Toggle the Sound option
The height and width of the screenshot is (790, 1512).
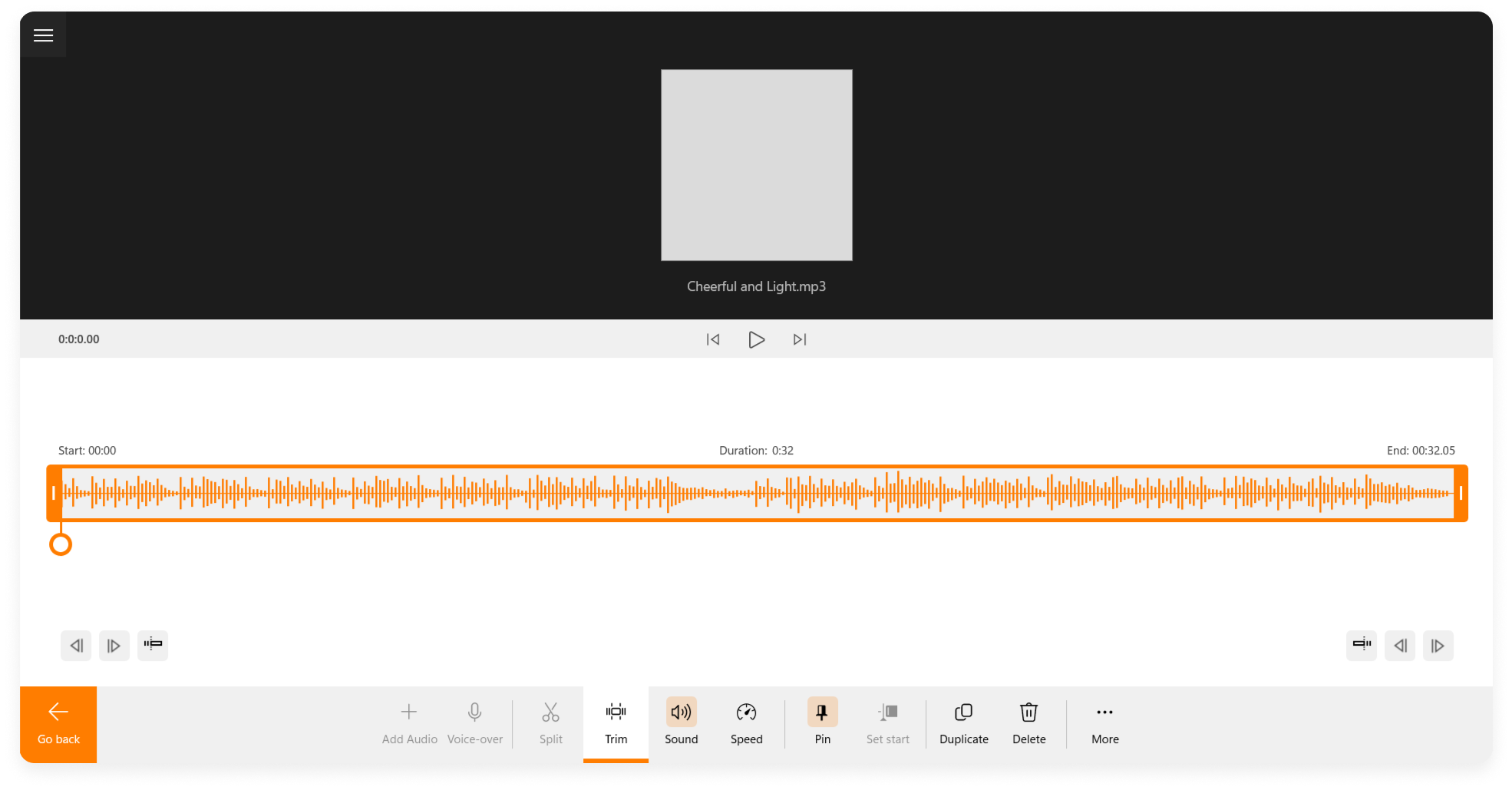click(681, 724)
